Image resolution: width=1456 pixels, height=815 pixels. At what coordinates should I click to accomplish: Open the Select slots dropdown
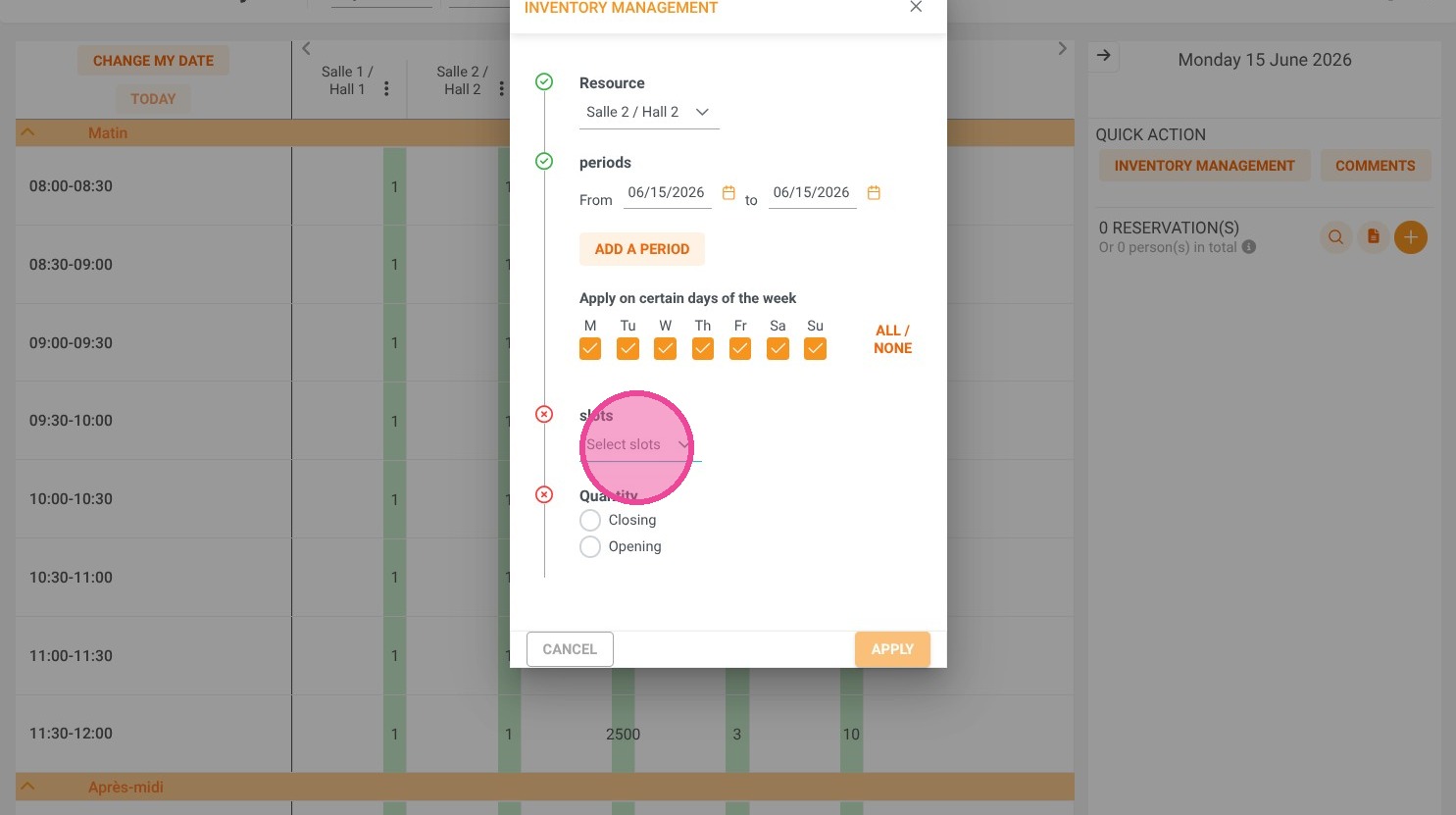(640, 445)
